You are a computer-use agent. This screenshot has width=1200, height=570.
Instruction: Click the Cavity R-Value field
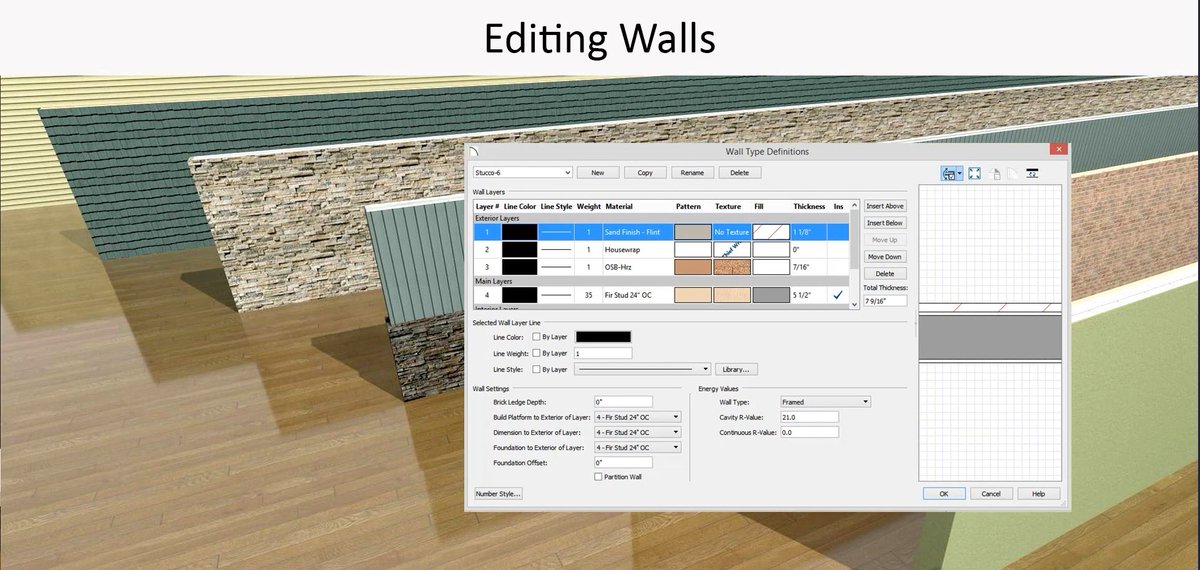[x=809, y=417]
